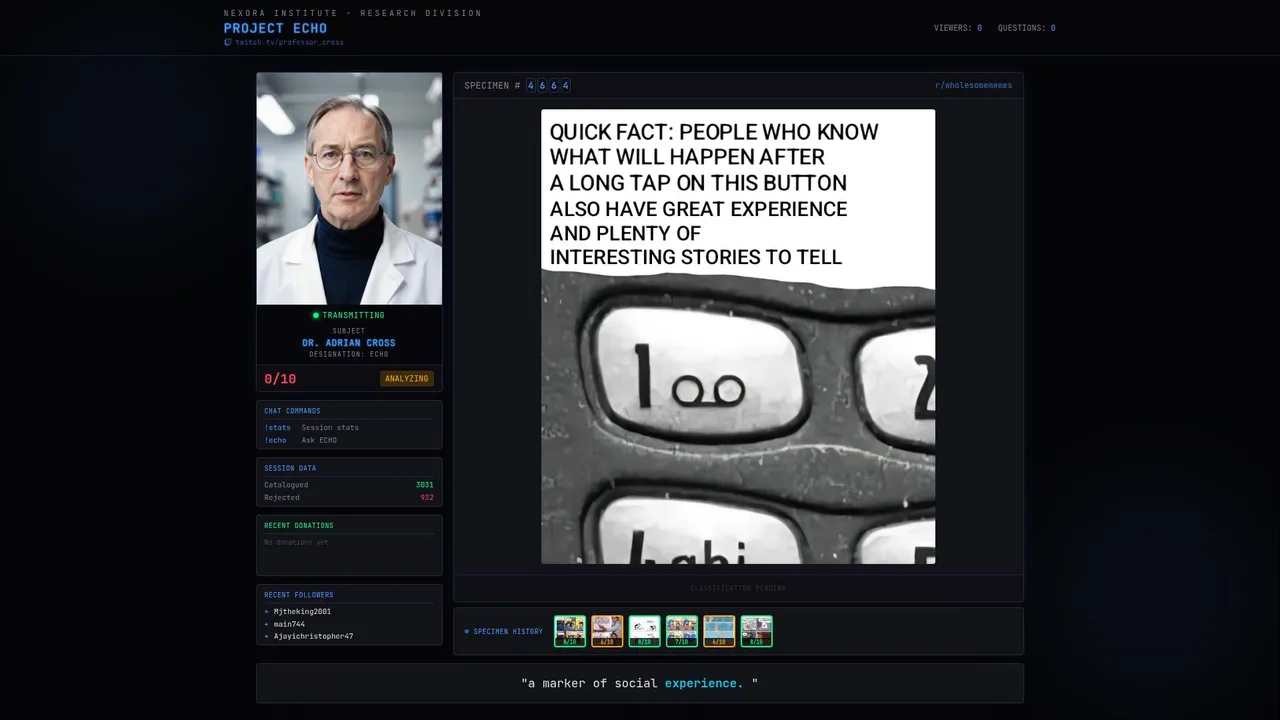Screen dimensions: 1280x720
Task: Click the DESIGNATION: ECHO label
Action: coord(349,355)
